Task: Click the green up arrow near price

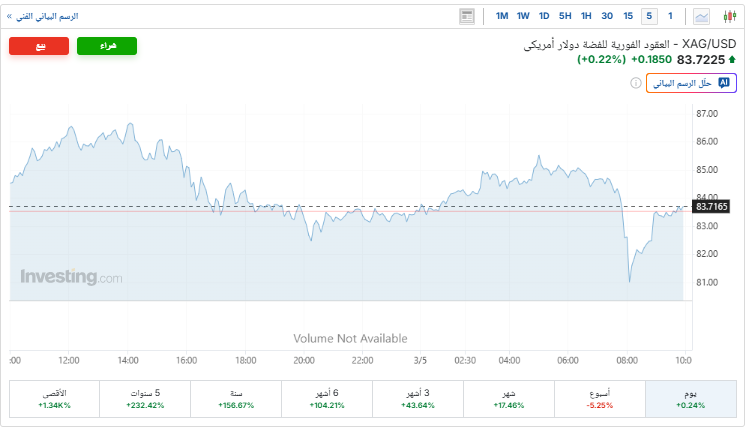Action: [x=732, y=60]
